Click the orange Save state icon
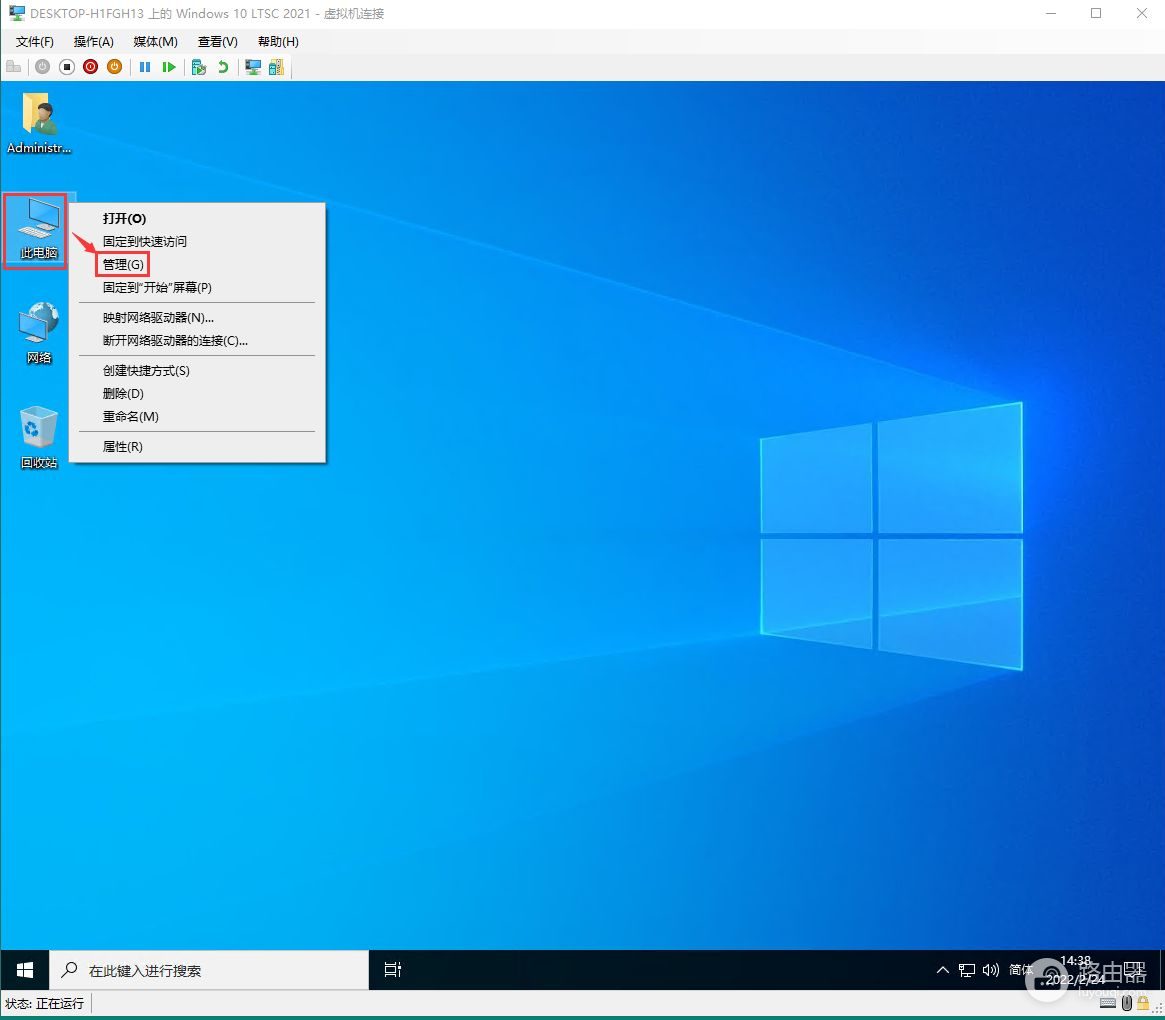This screenshot has height=1020, width=1165. [x=114, y=67]
